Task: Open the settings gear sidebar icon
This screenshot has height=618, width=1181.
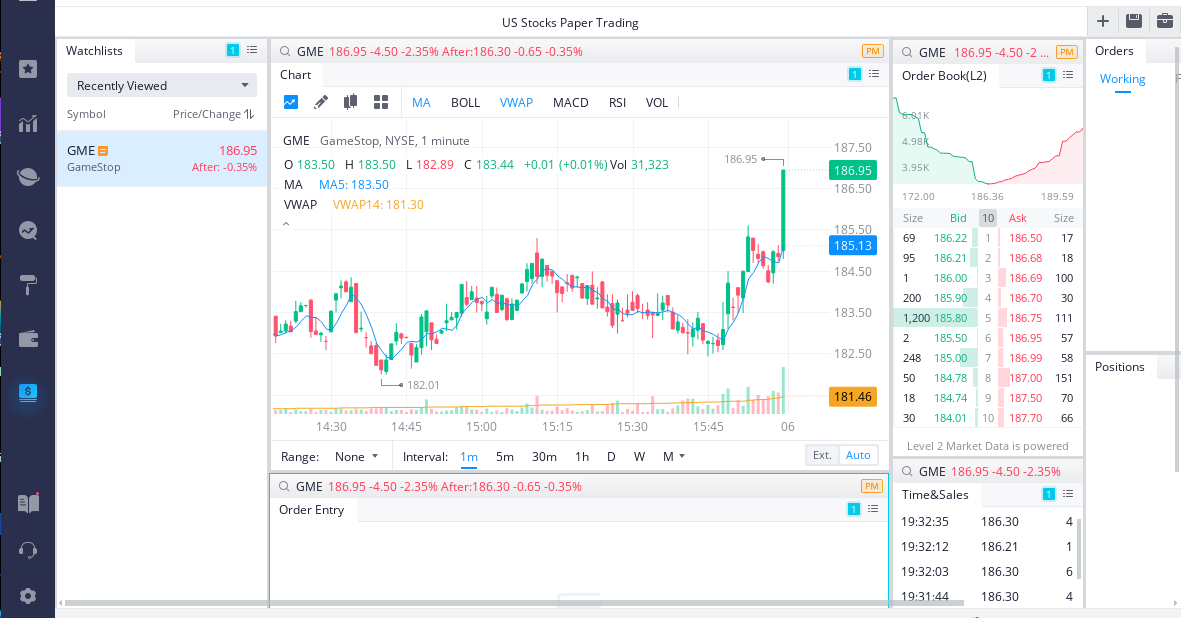Action: point(28,596)
